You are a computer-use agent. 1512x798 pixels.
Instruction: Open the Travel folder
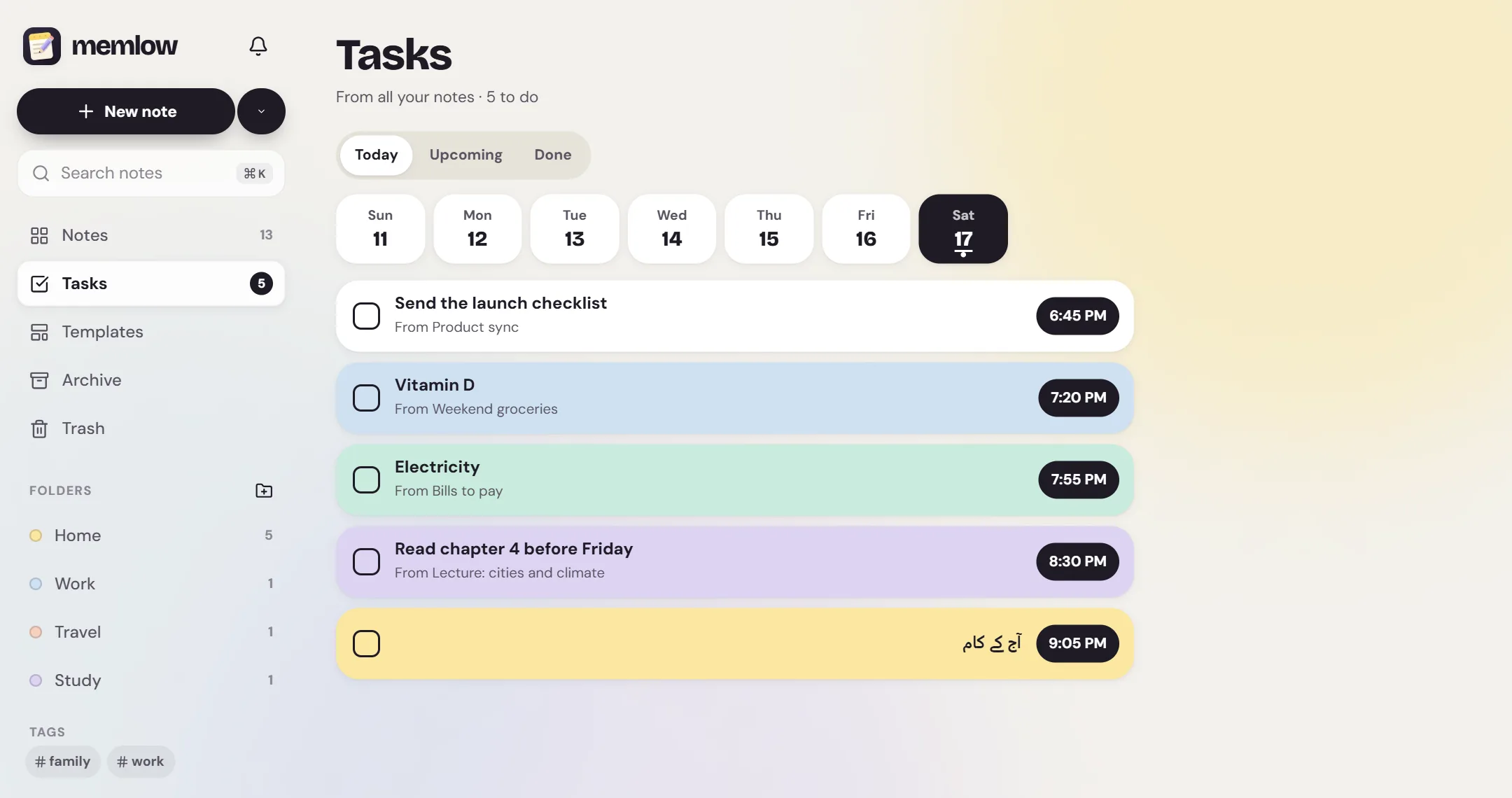[x=151, y=632]
